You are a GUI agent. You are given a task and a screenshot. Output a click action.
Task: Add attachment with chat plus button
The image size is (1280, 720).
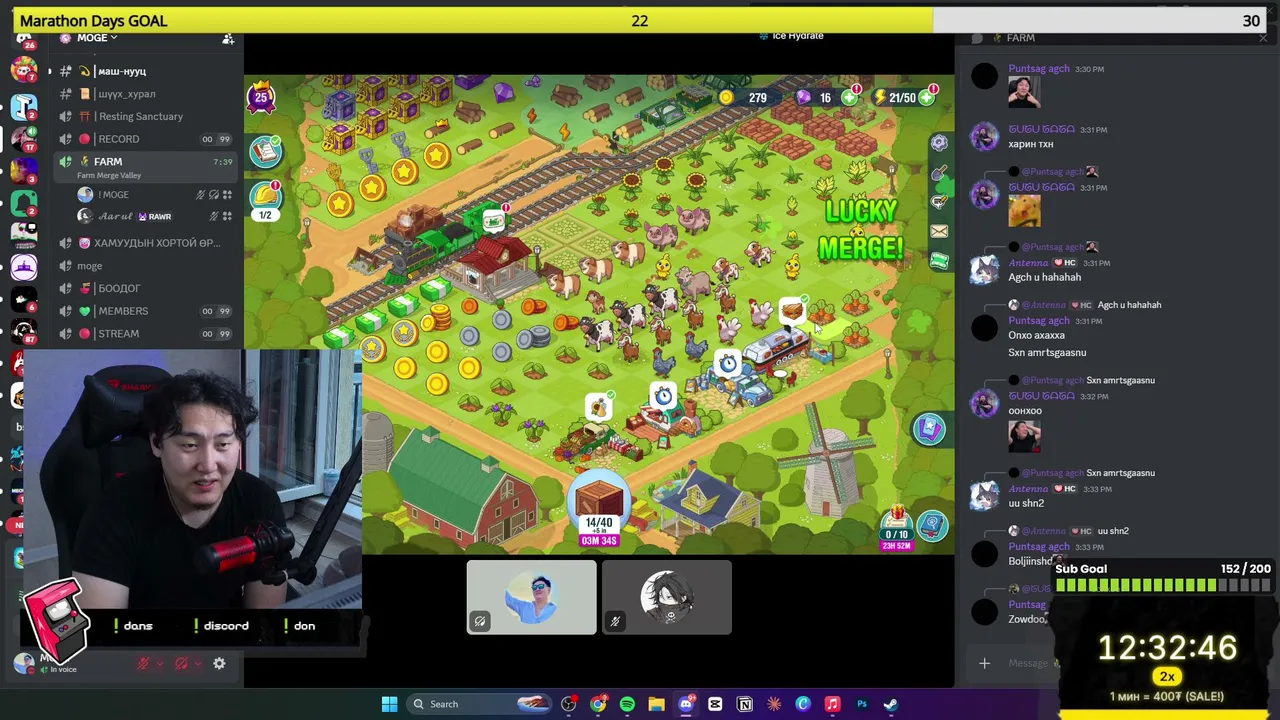[984, 663]
